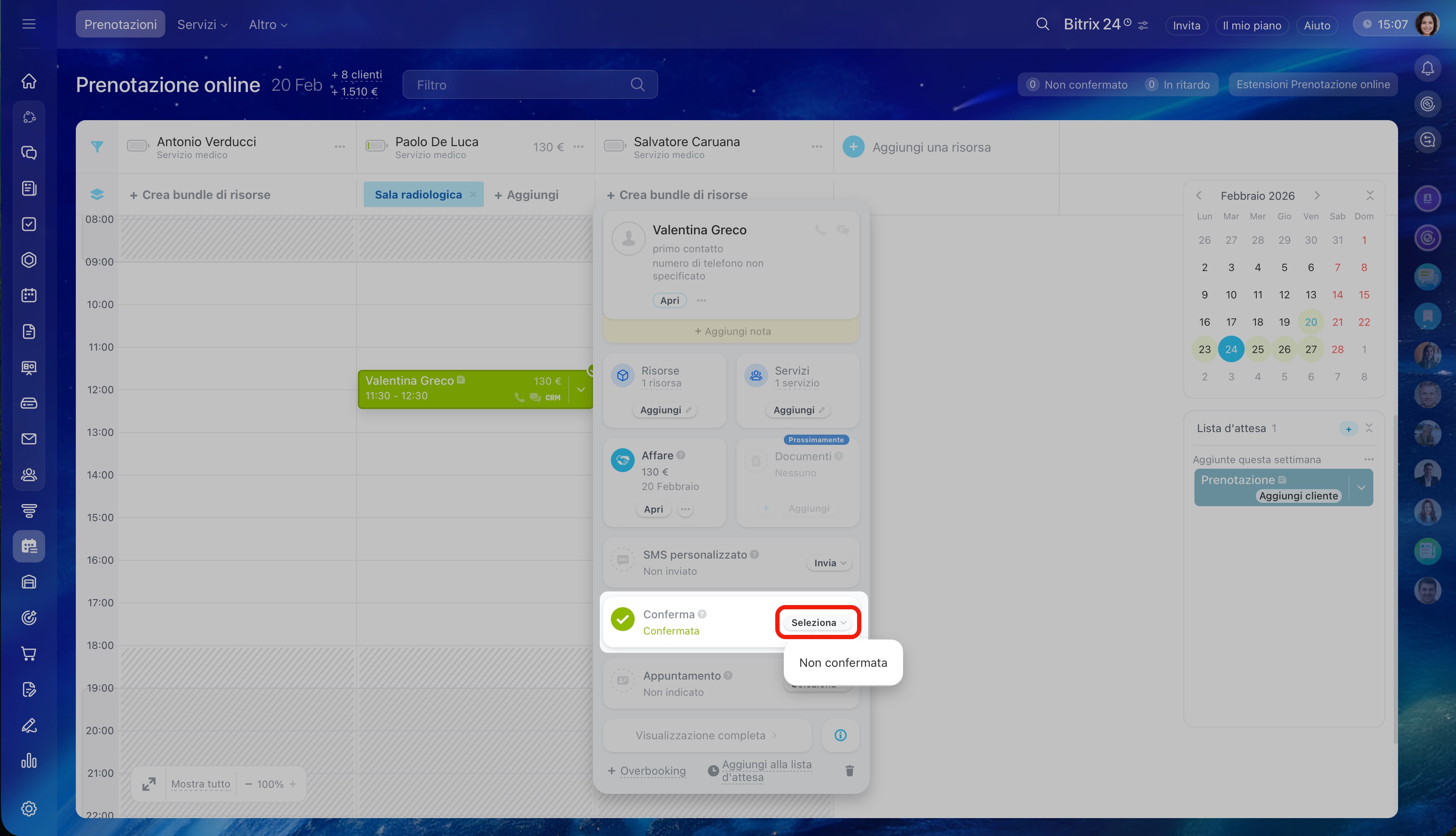Screen dimensions: 1456x836
Task: Click the settings gear in left sidebar
Action: coord(29,808)
